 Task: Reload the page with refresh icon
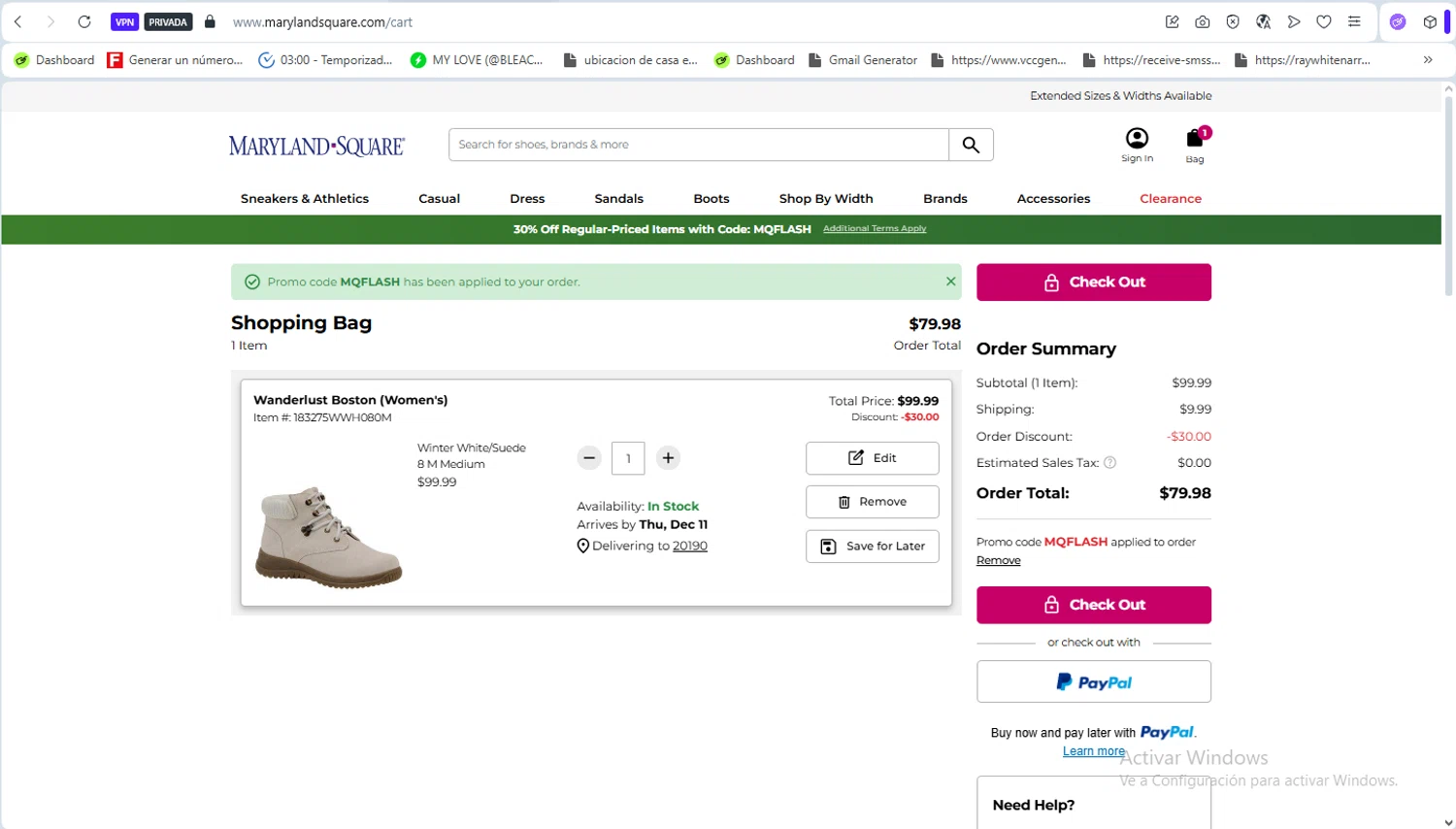pos(84,21)
